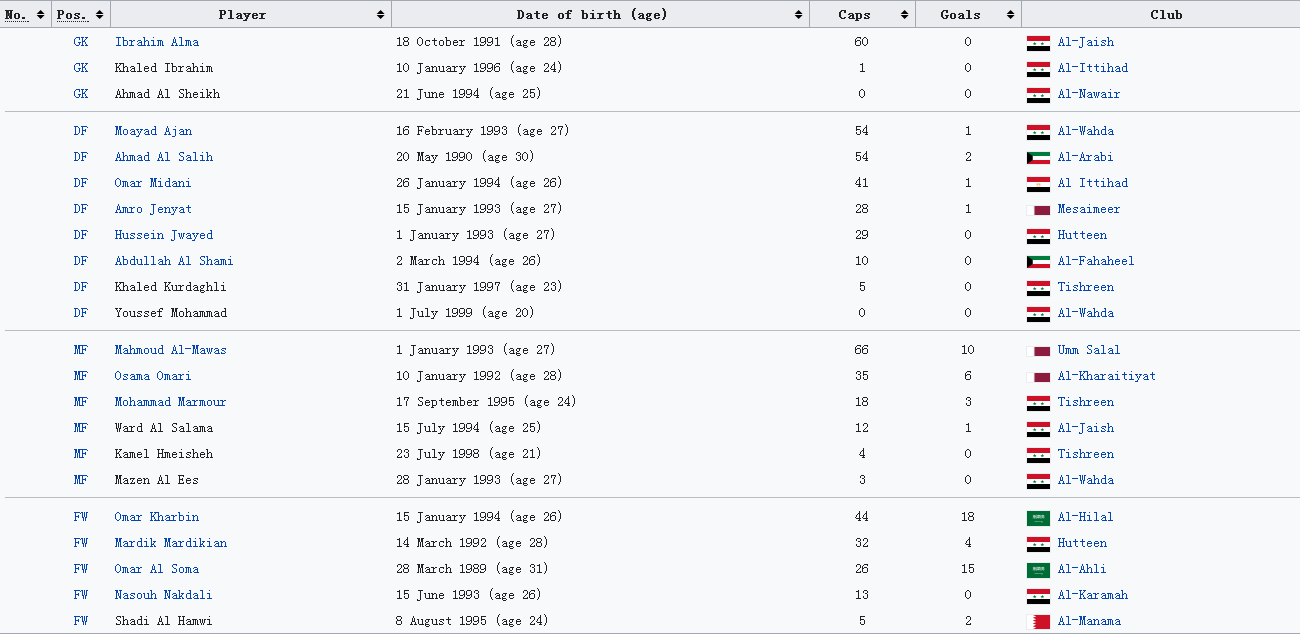Click the flag beside Al-Wahda in Moayad Ajan row
The image size is (1300, 634).
point(1038,132)
